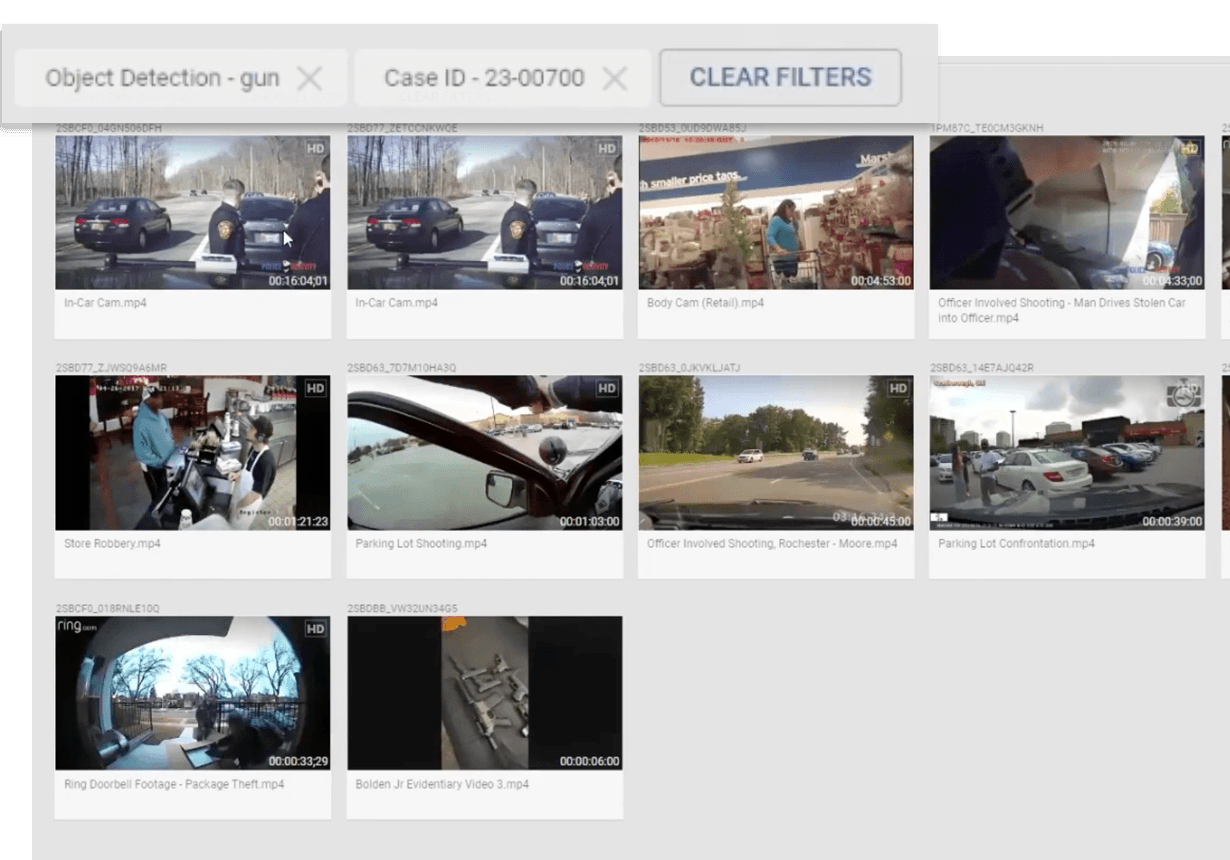Open Ring Doorbell Footage Package Theft thumbnail
1230x860 pixels.
pyautogui.click(x=192, y=693)
